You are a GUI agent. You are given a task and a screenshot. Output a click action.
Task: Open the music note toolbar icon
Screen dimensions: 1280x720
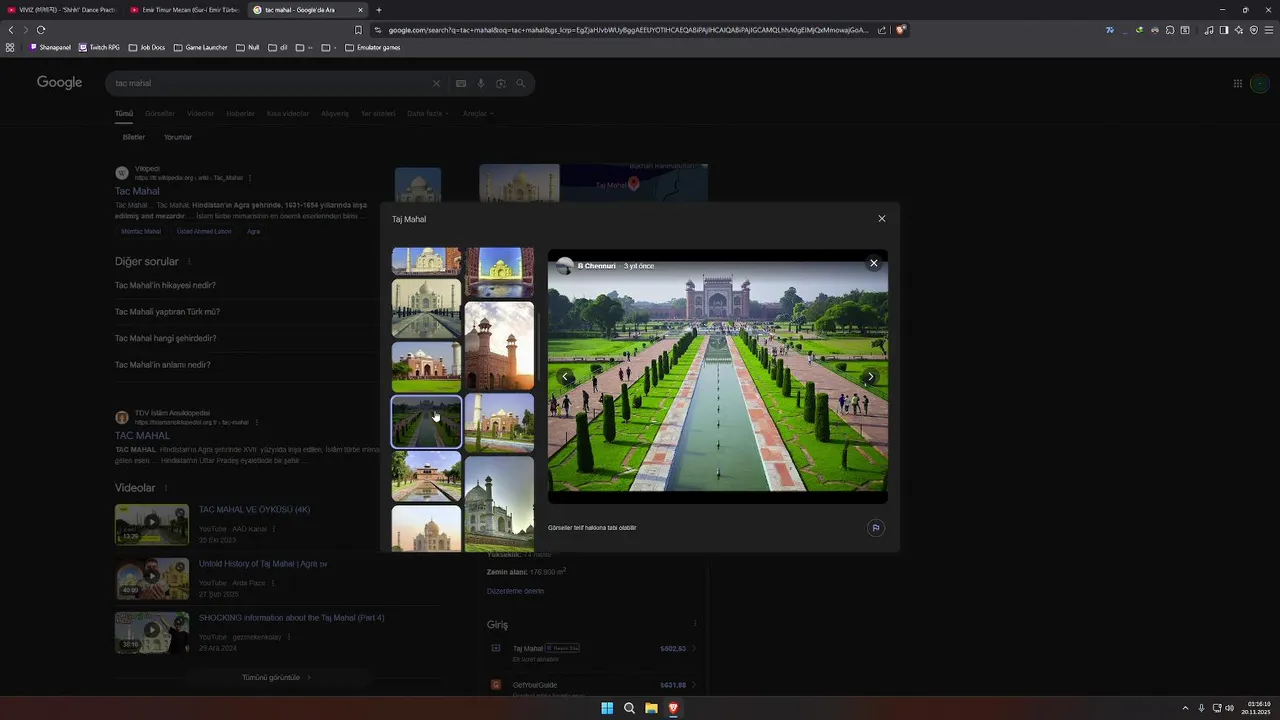[1209, 30]
